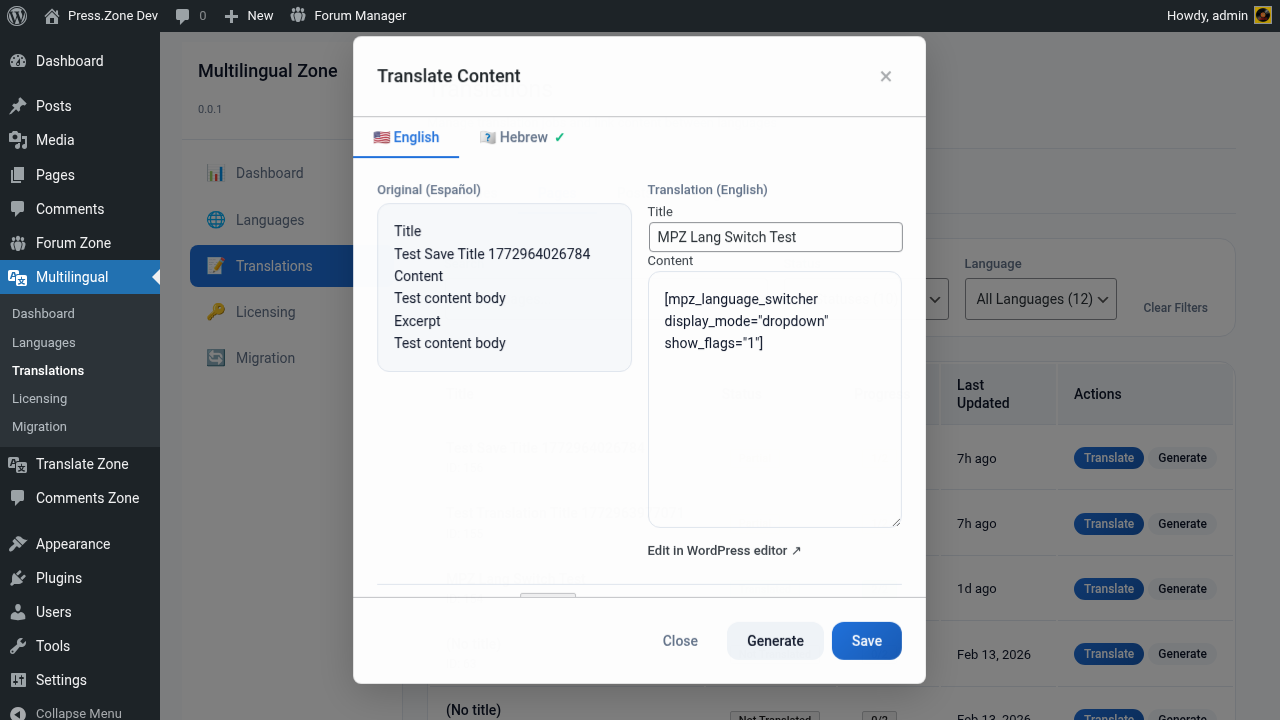Click into the translation Title field
This screenshot has width=1280, height=720.
[775, 237]
